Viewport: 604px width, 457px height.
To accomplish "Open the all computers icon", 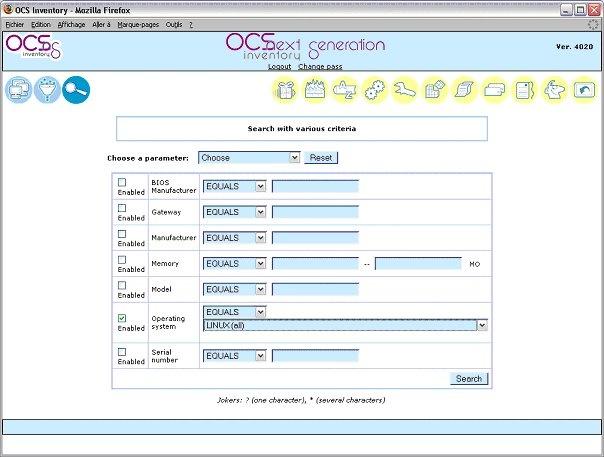I will pos(18,90).
